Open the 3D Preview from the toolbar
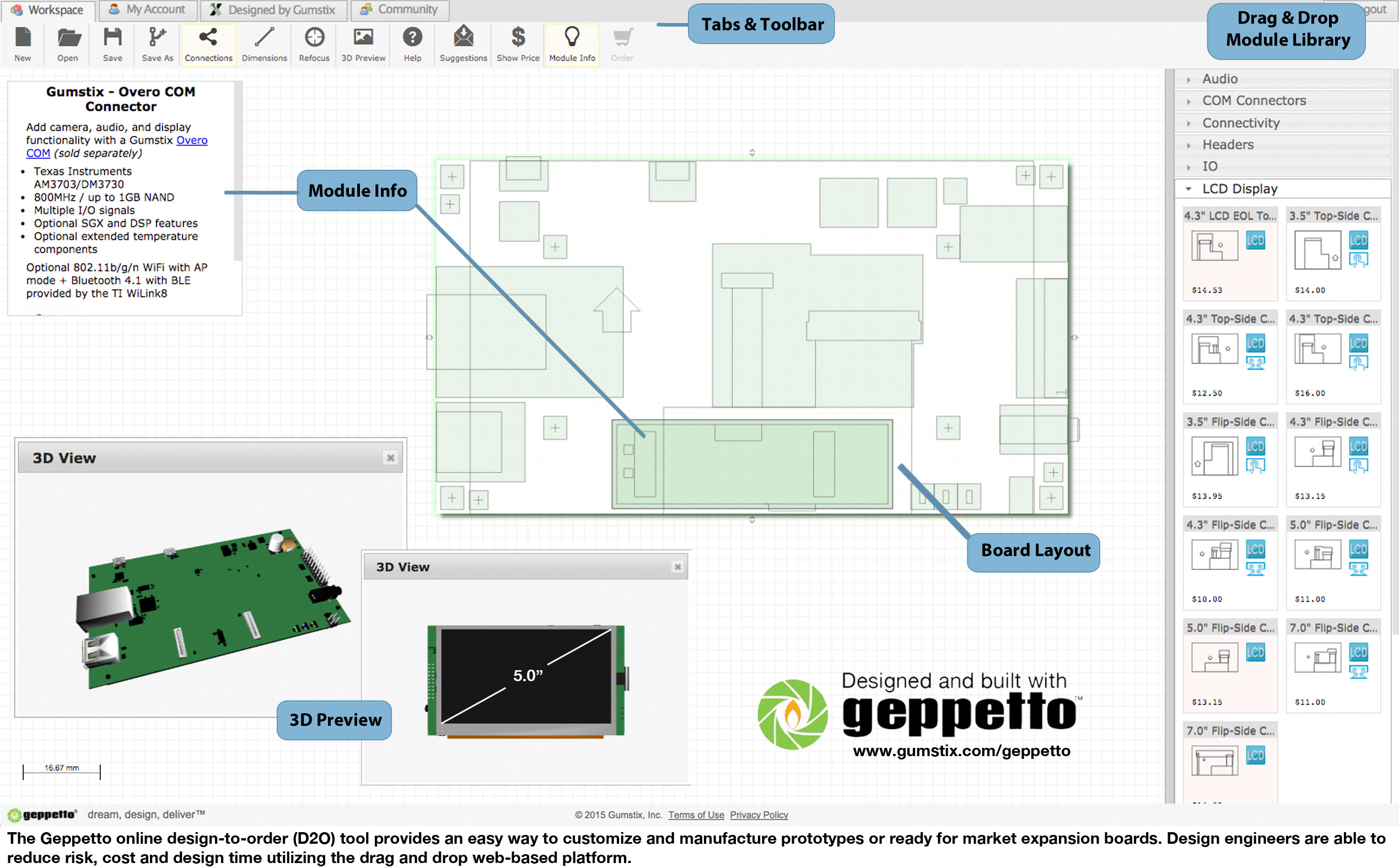Viewport: 1399px width, 868px height. [x=363, y=44]
